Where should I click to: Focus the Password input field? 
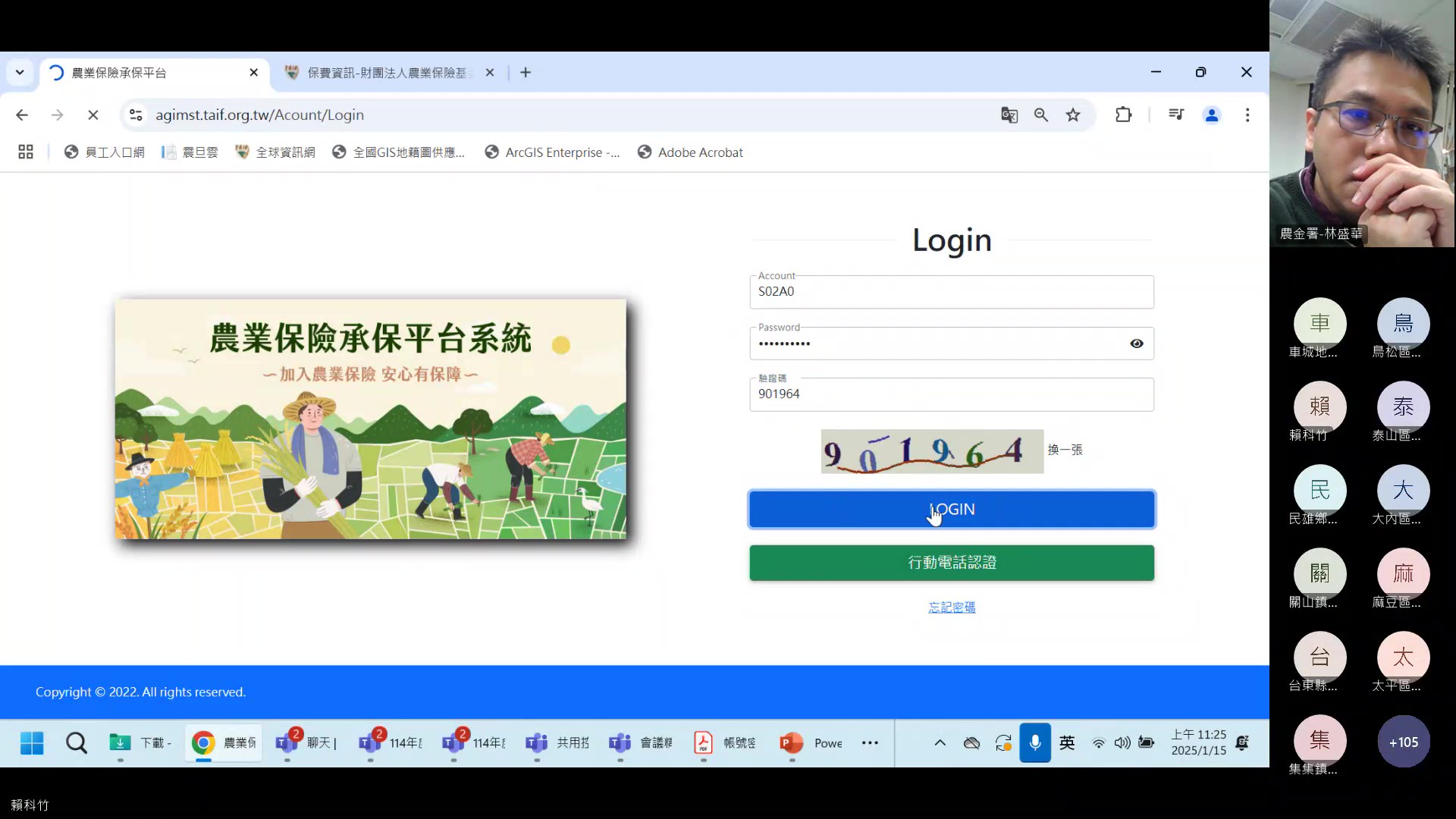coord(952,344)
